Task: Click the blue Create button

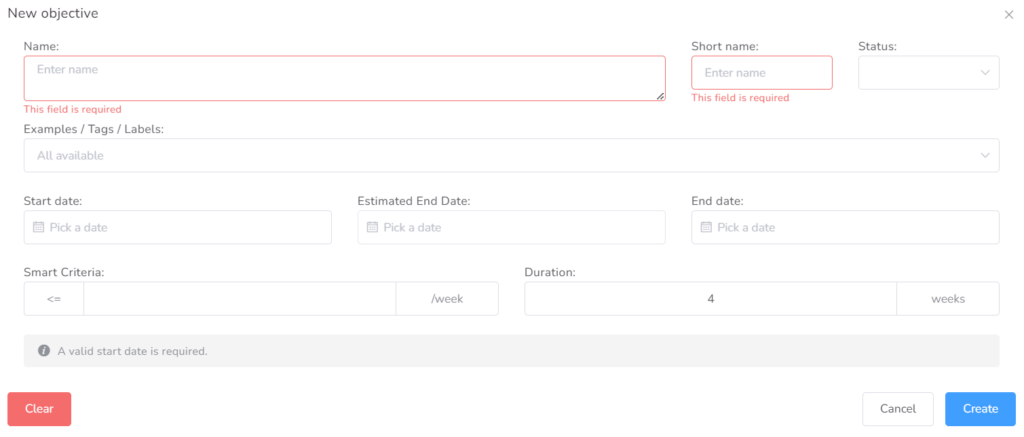Action: coord(980,408)
